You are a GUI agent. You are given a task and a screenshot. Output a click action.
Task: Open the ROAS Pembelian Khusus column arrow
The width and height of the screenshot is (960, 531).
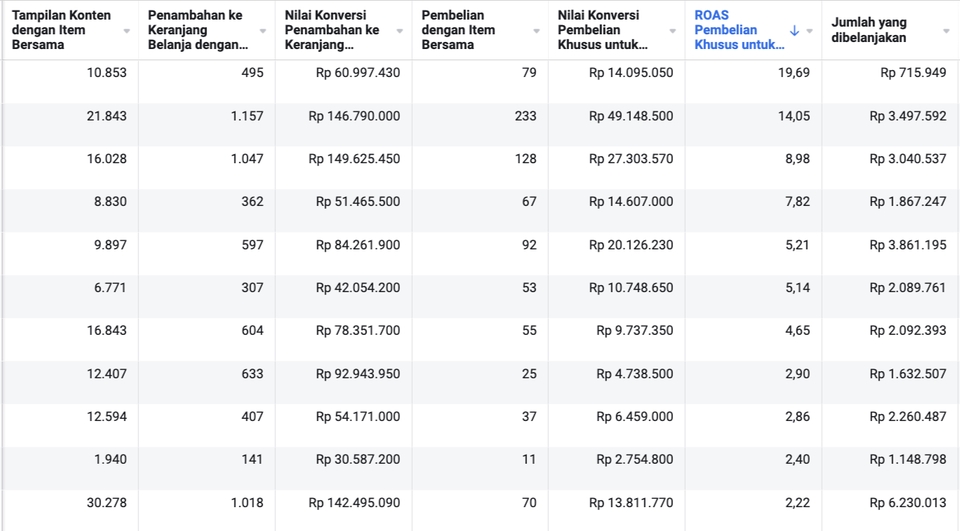pos(809,31)
